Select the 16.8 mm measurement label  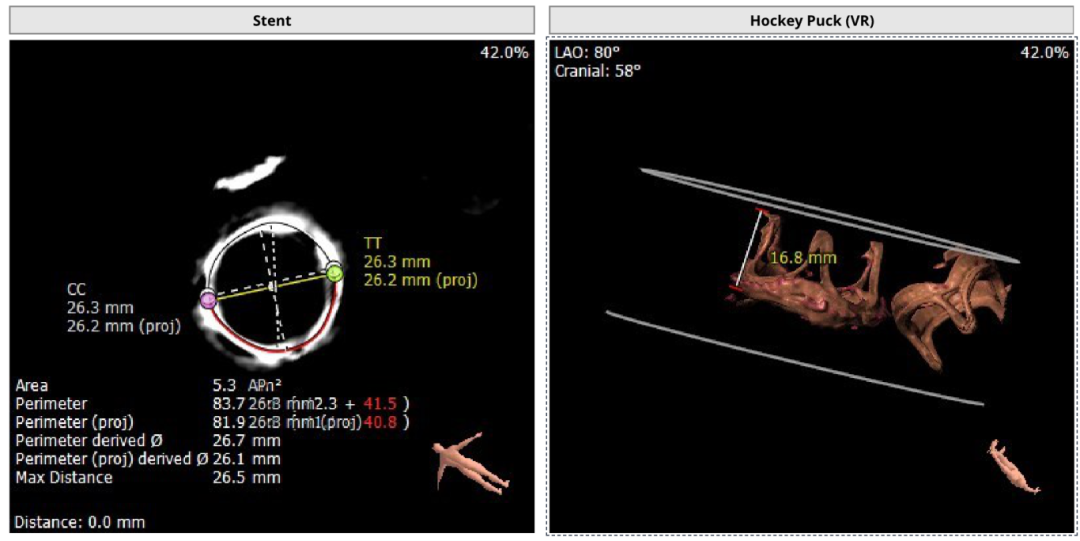[802, 257]
